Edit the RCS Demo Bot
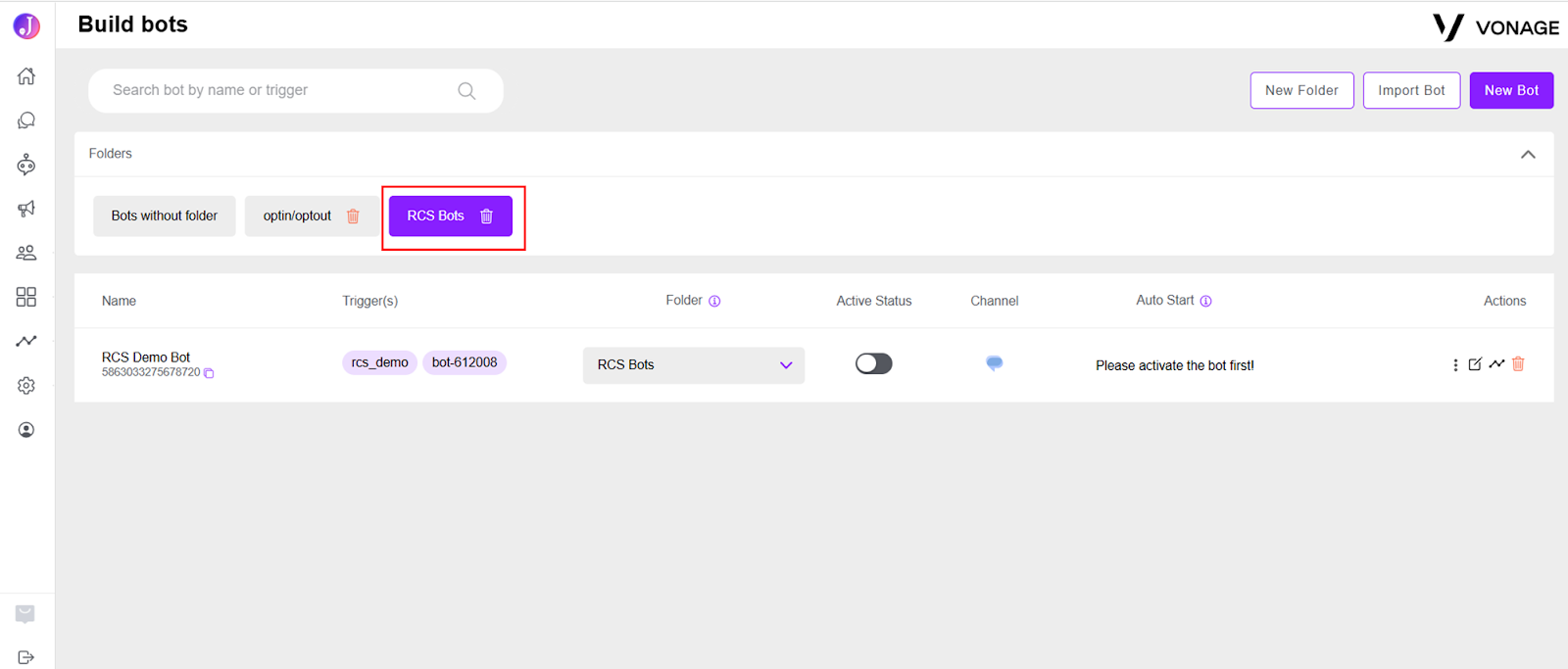This screenshot has height=669, width=1568. (x=1475, y=364)
